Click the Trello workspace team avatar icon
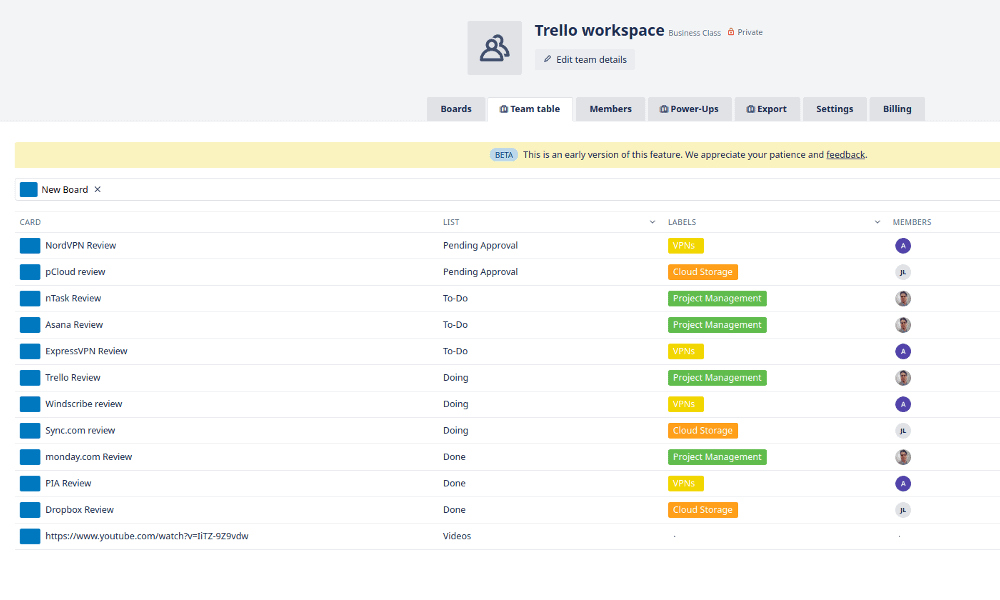 point(494,48)
